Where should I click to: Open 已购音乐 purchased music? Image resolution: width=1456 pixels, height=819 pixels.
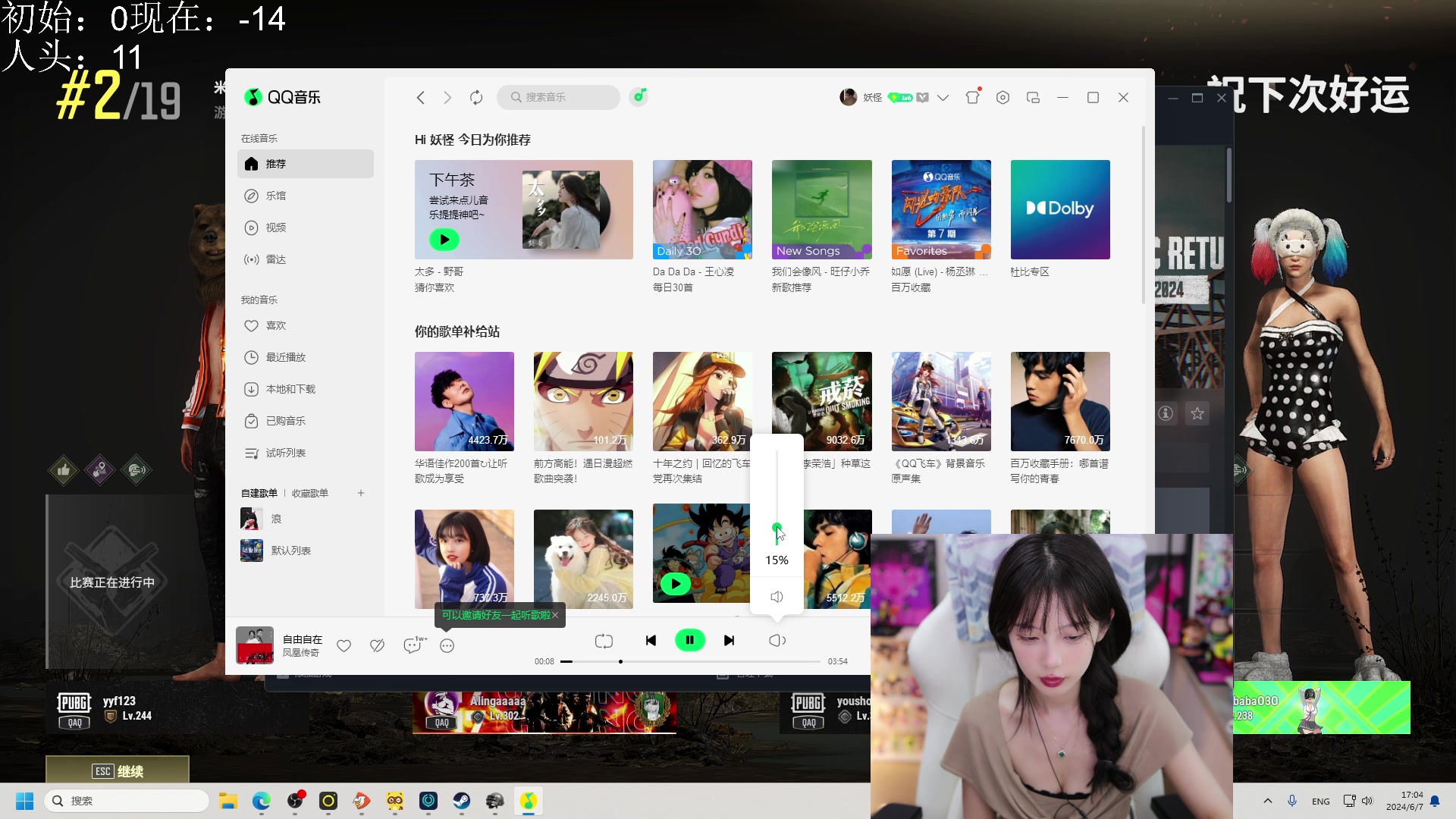pos(306,421)
